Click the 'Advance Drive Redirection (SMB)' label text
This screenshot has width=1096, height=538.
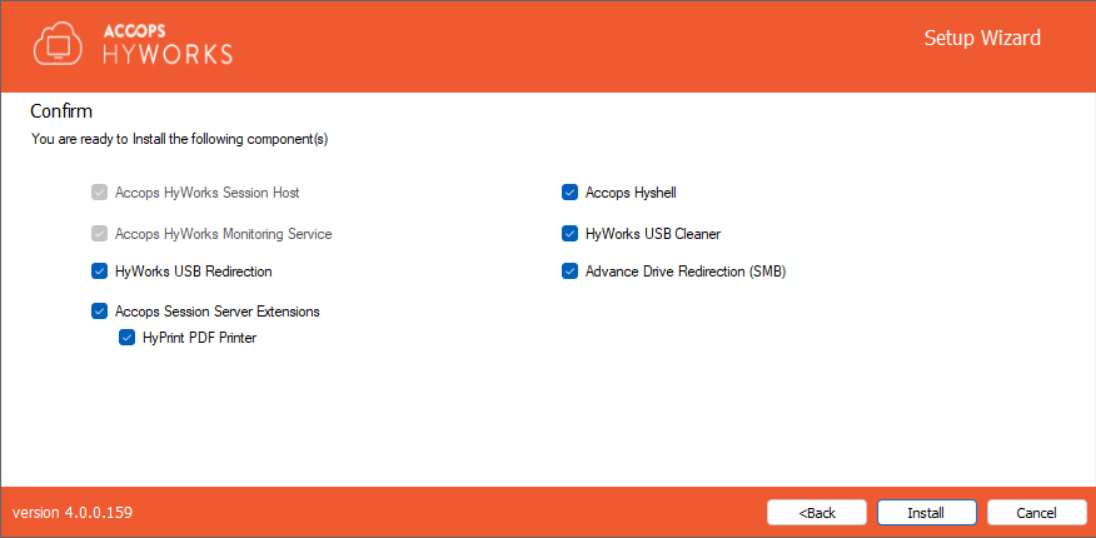point(685,271)
